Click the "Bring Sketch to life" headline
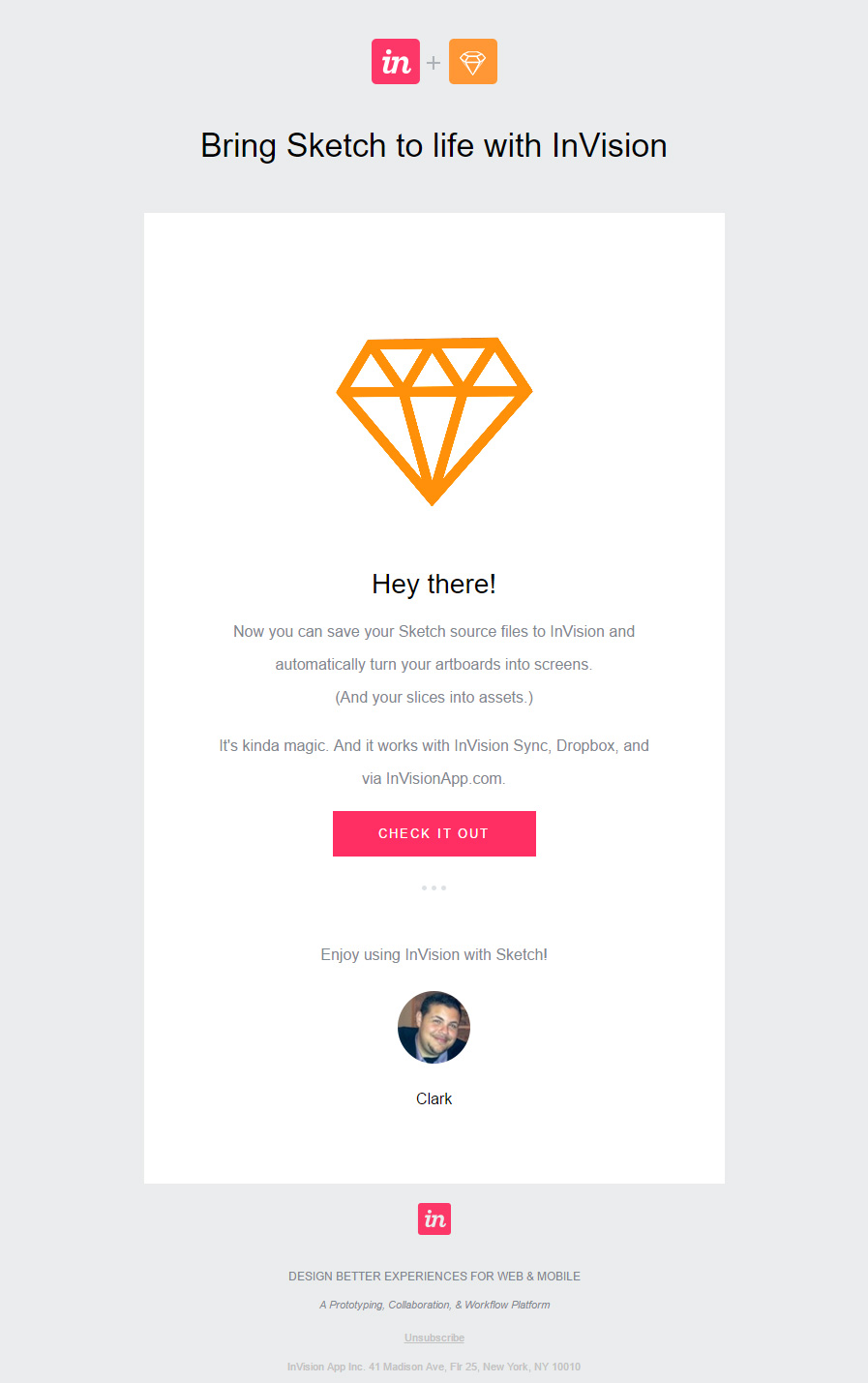Screen dimensions: 868x1383 434,145
